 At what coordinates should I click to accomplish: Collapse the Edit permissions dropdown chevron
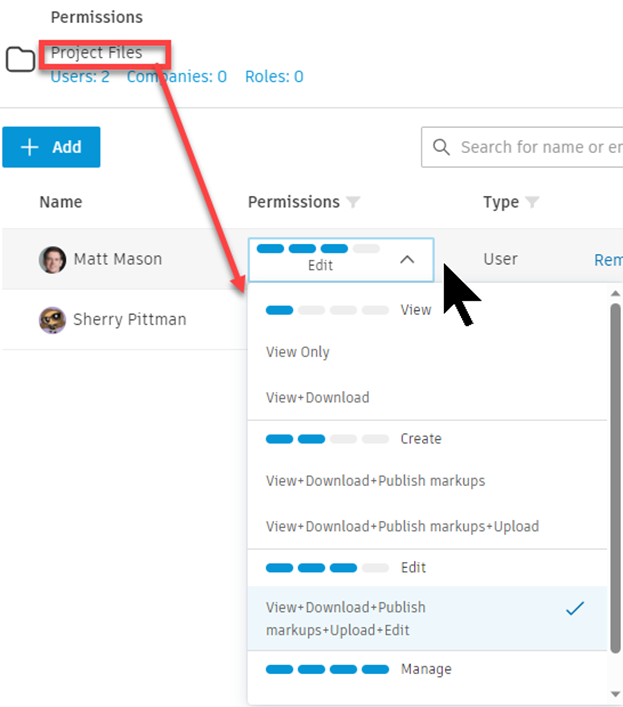point(406,260)
